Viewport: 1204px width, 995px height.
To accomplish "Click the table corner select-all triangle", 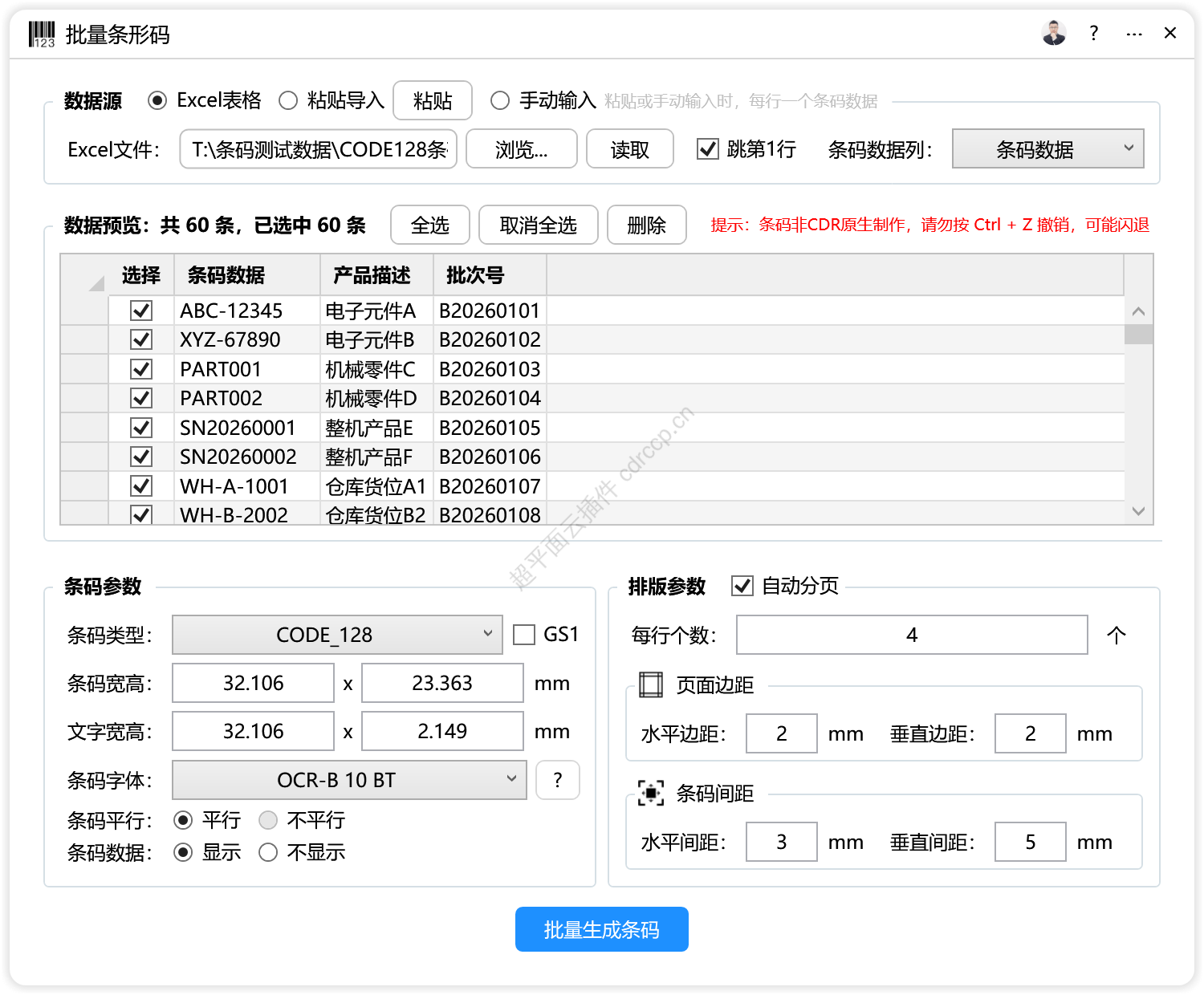I will 96,282.
